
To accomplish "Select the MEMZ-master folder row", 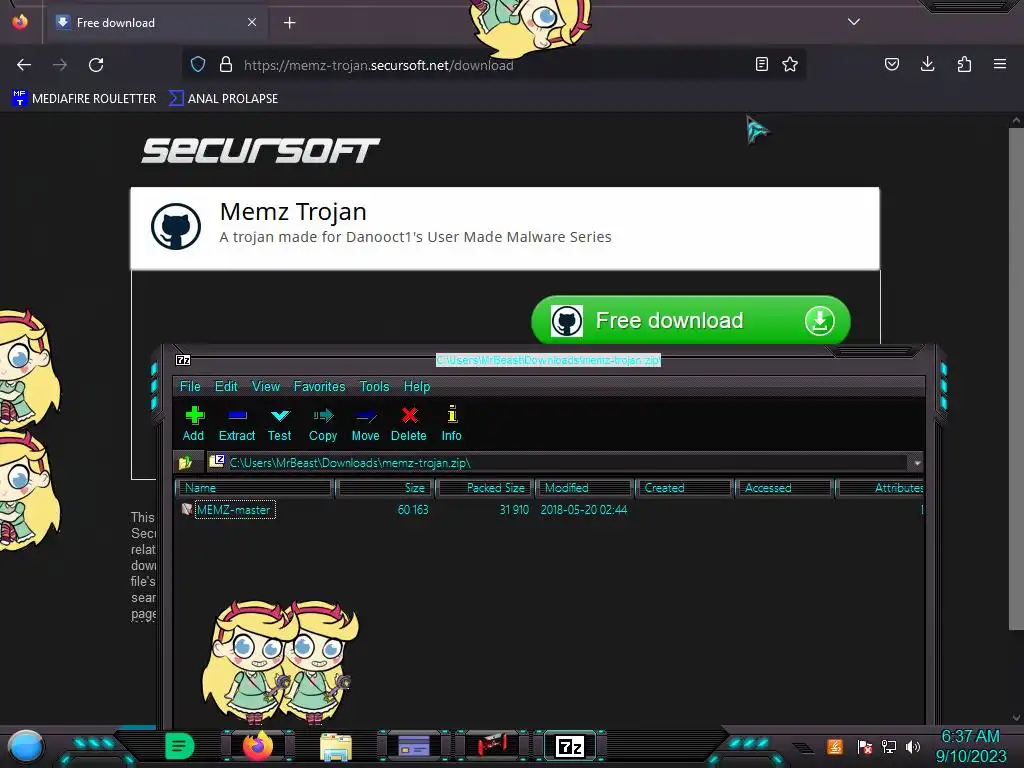I will click(549, 509).
